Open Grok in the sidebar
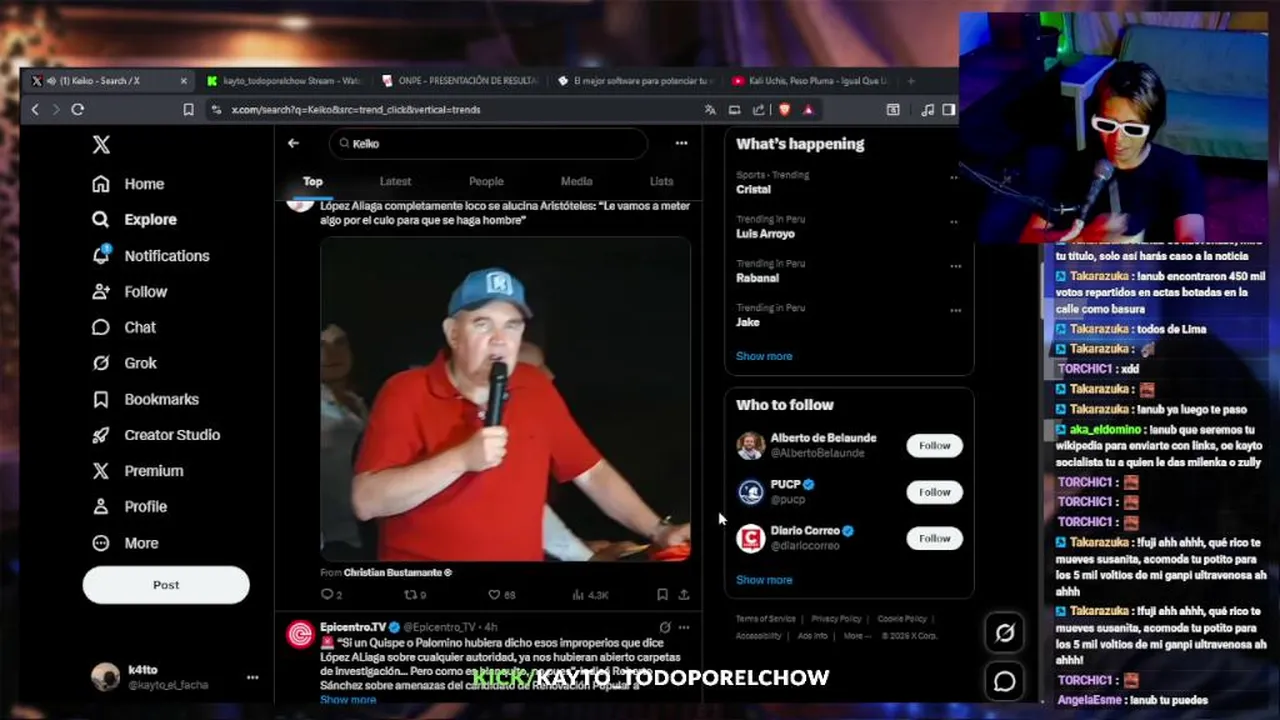1280x720 pixels. pos(124,363)
